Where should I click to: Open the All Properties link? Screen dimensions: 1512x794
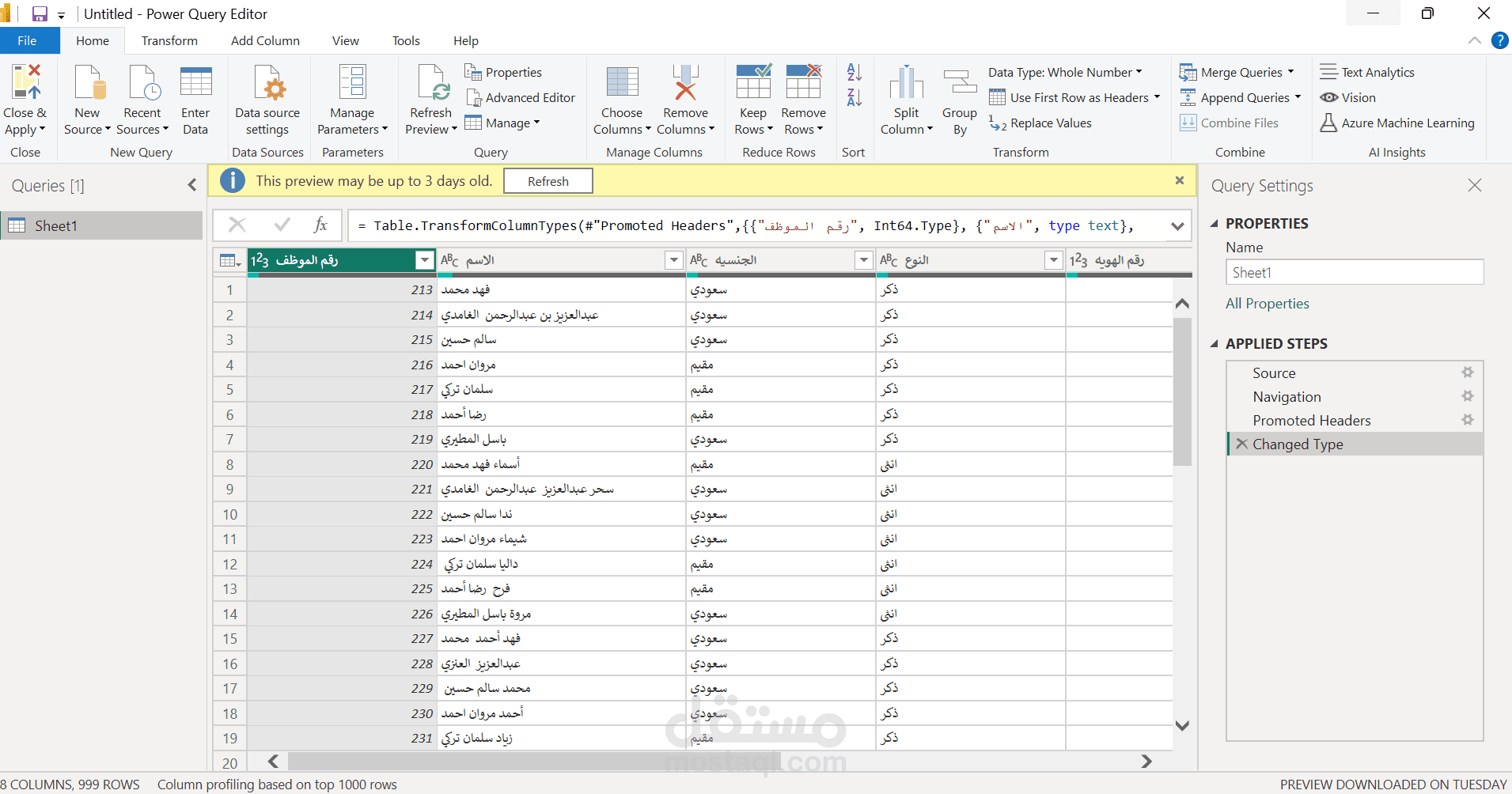(1268, 304)
